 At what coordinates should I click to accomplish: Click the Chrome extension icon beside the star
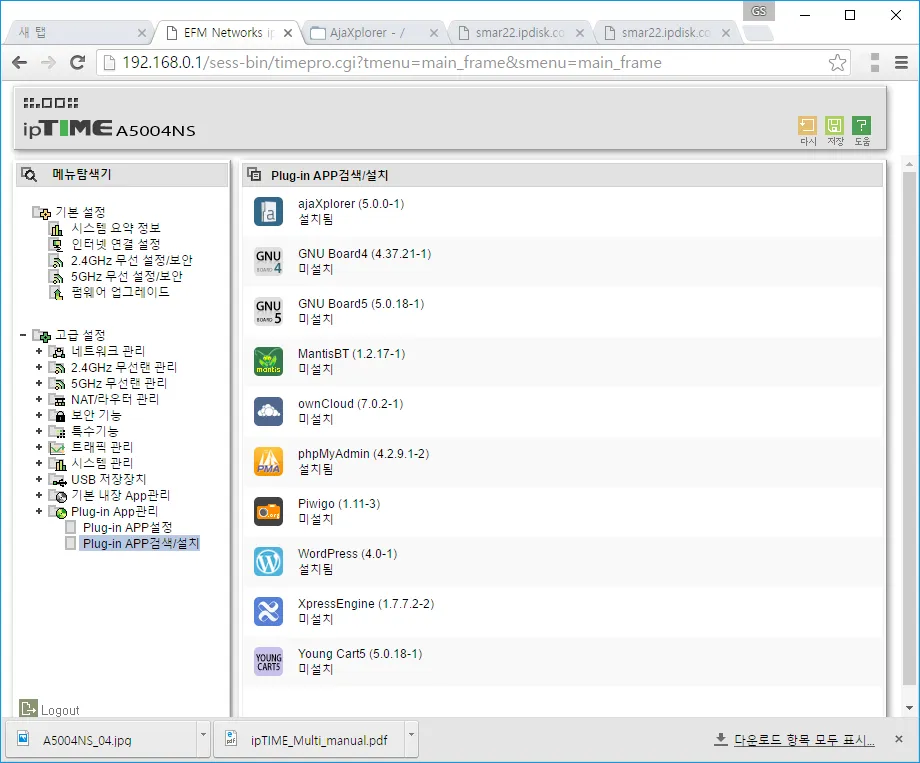[x=875, y=62]
